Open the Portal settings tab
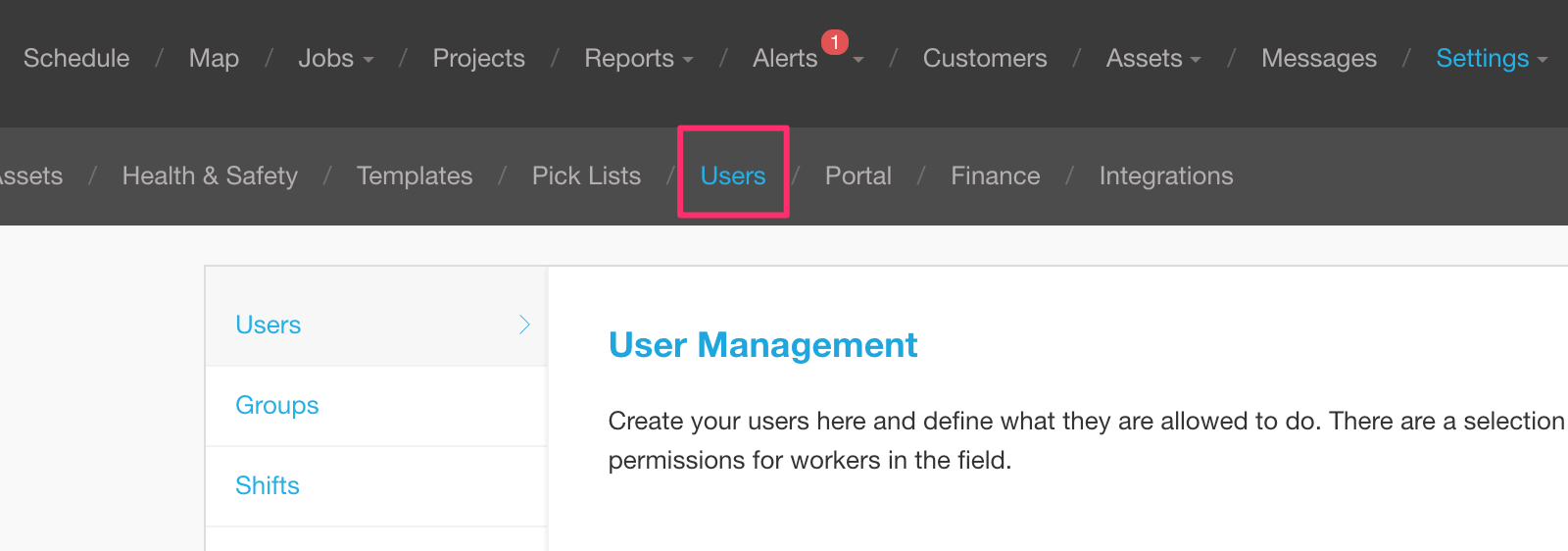This screenshot has width=1568, height=551. click(858, 176)
